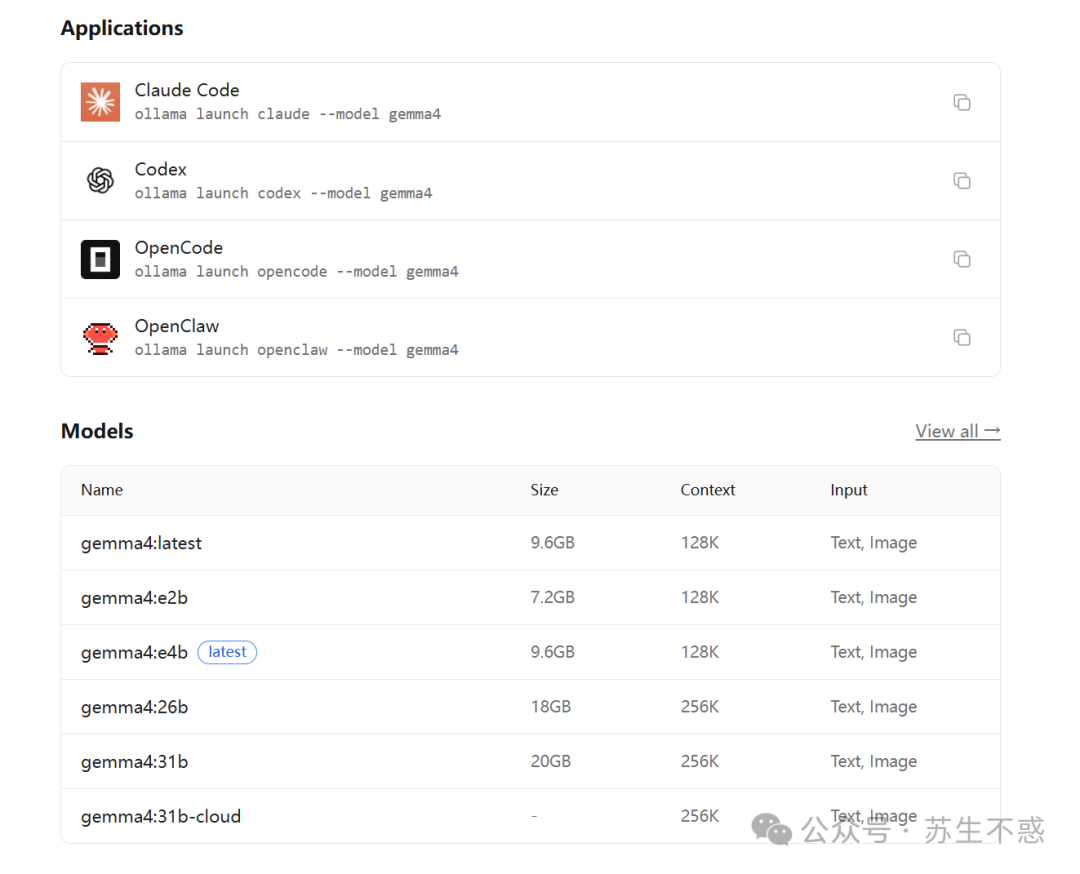Select the OpenCode application title
The width and height of the screenshot is (1080, 874).
[x=179, y=248]
